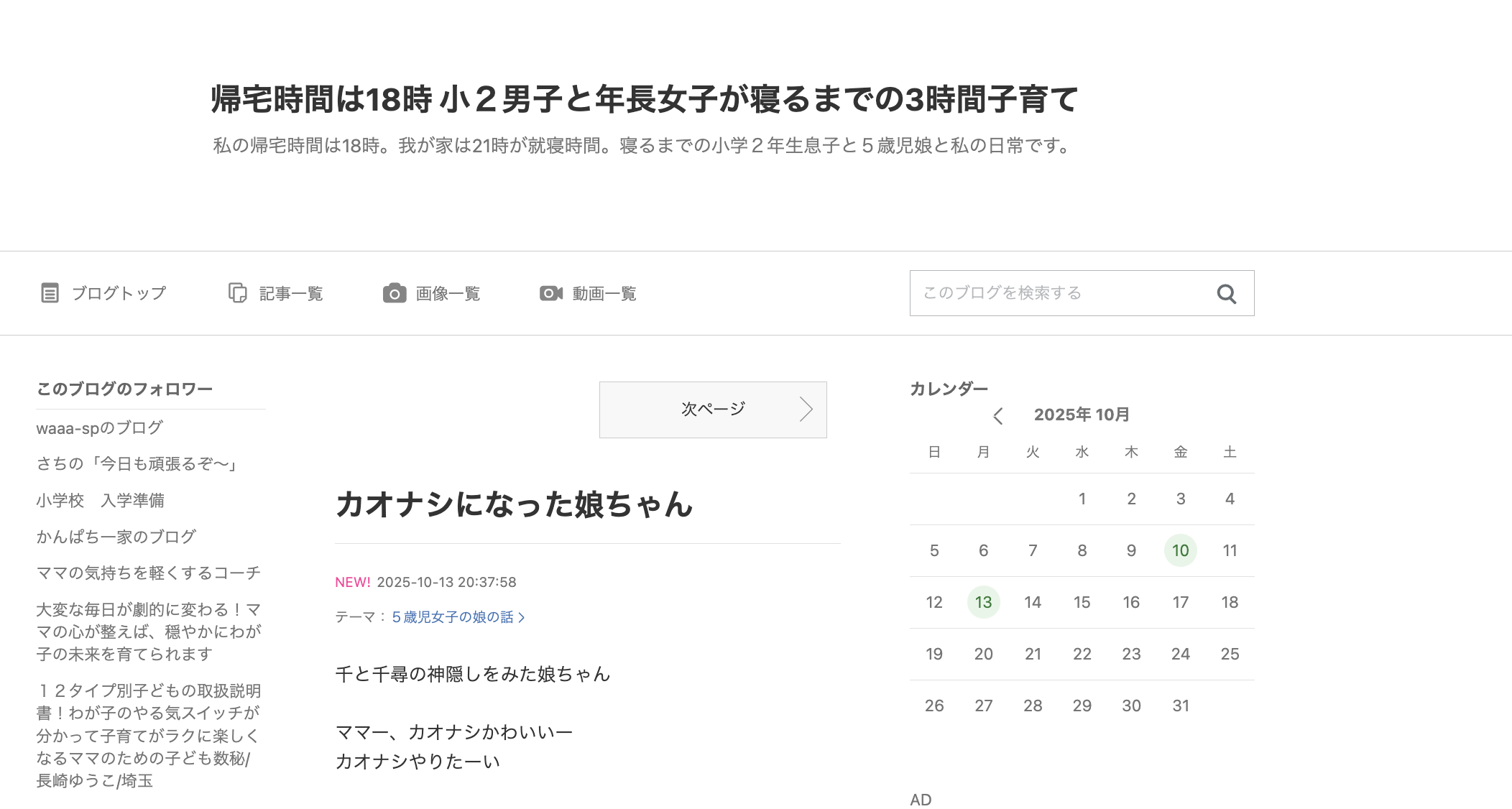Click the camera icon for image list
Viewport: 1512px width, 809px height.
pos(394,293)
